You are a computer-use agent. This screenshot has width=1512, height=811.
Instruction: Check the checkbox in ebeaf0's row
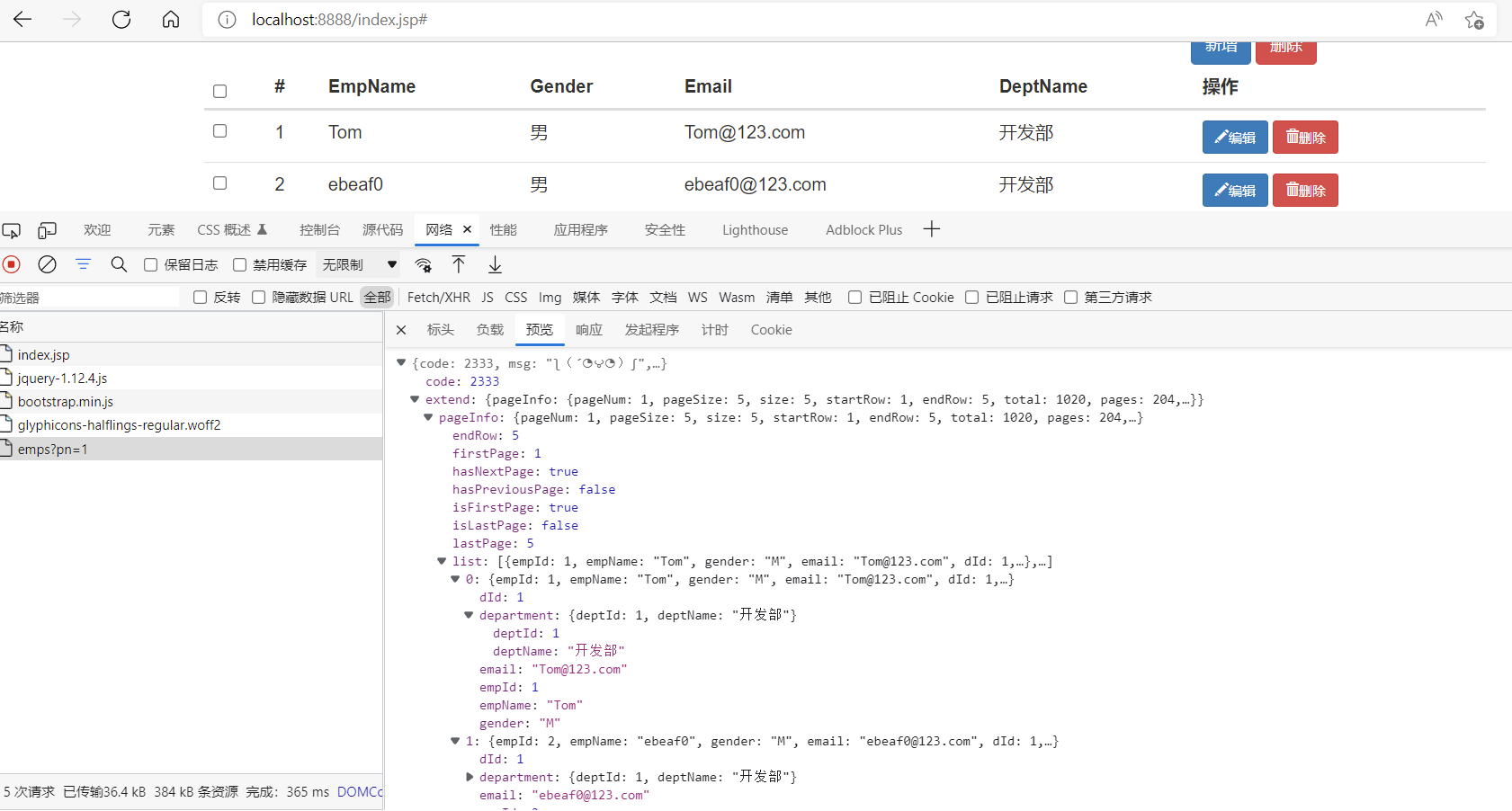click(x=219, y=183)
